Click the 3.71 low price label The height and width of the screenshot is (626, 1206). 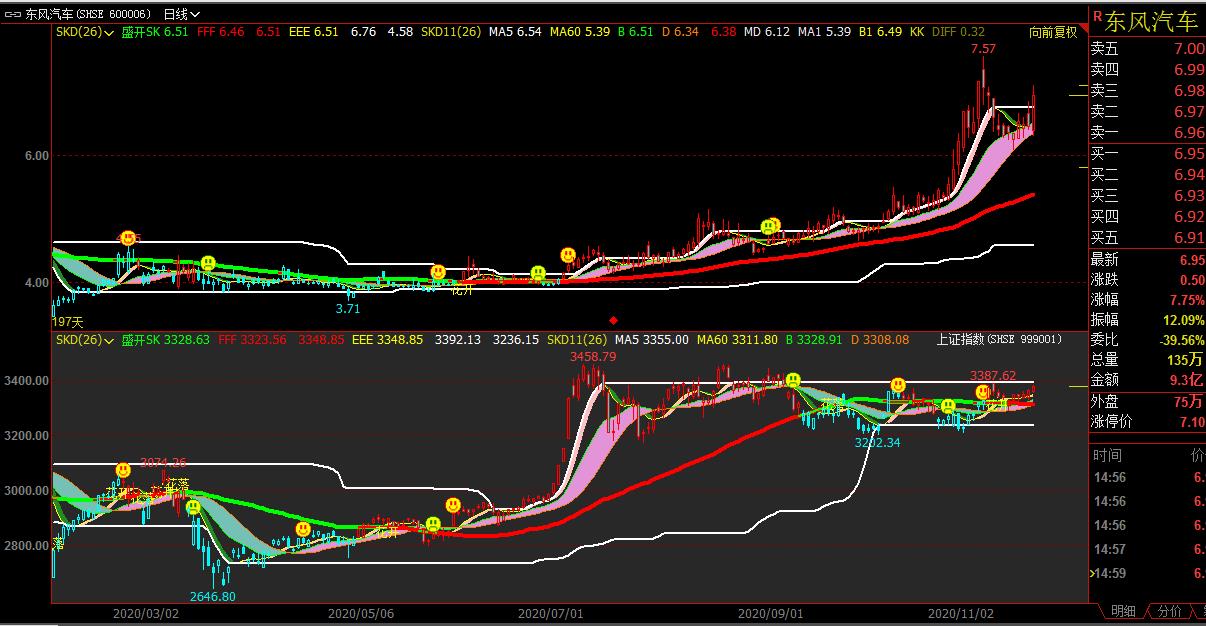click(x=348, y=309)
